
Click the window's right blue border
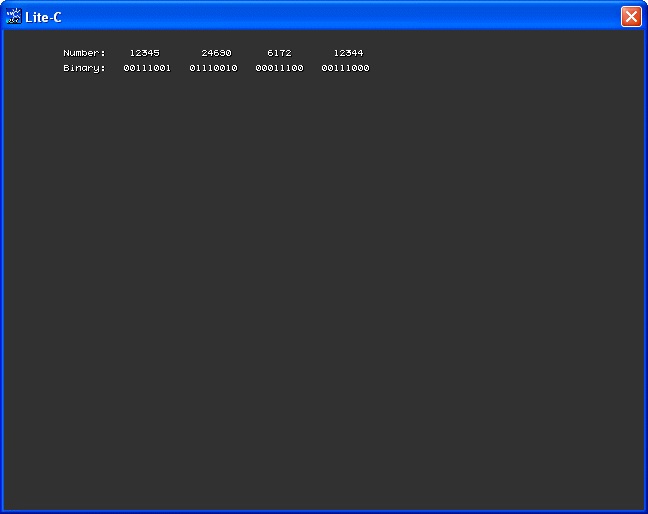click(645, 270)
